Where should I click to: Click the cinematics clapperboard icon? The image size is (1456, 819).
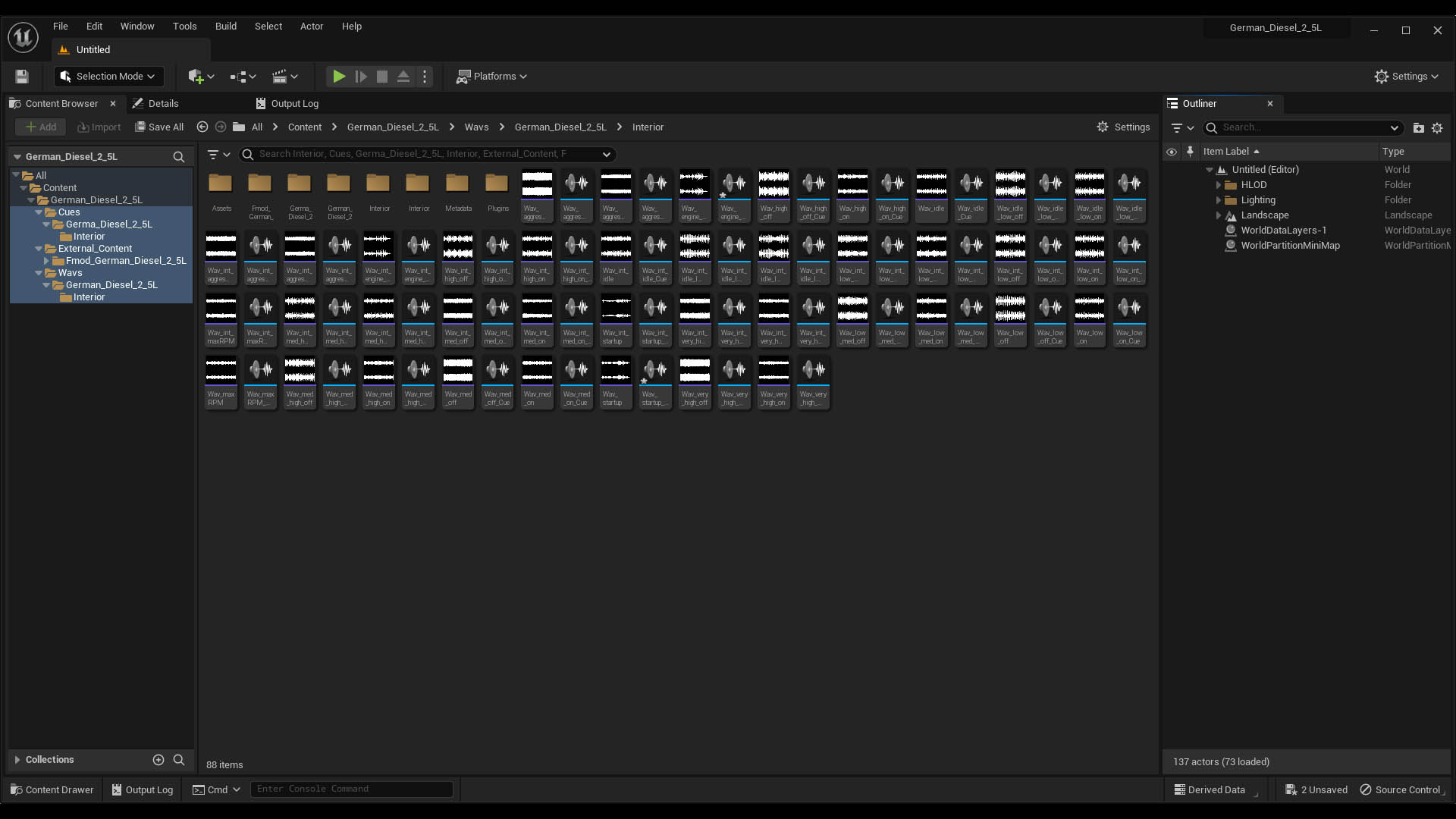280,77
